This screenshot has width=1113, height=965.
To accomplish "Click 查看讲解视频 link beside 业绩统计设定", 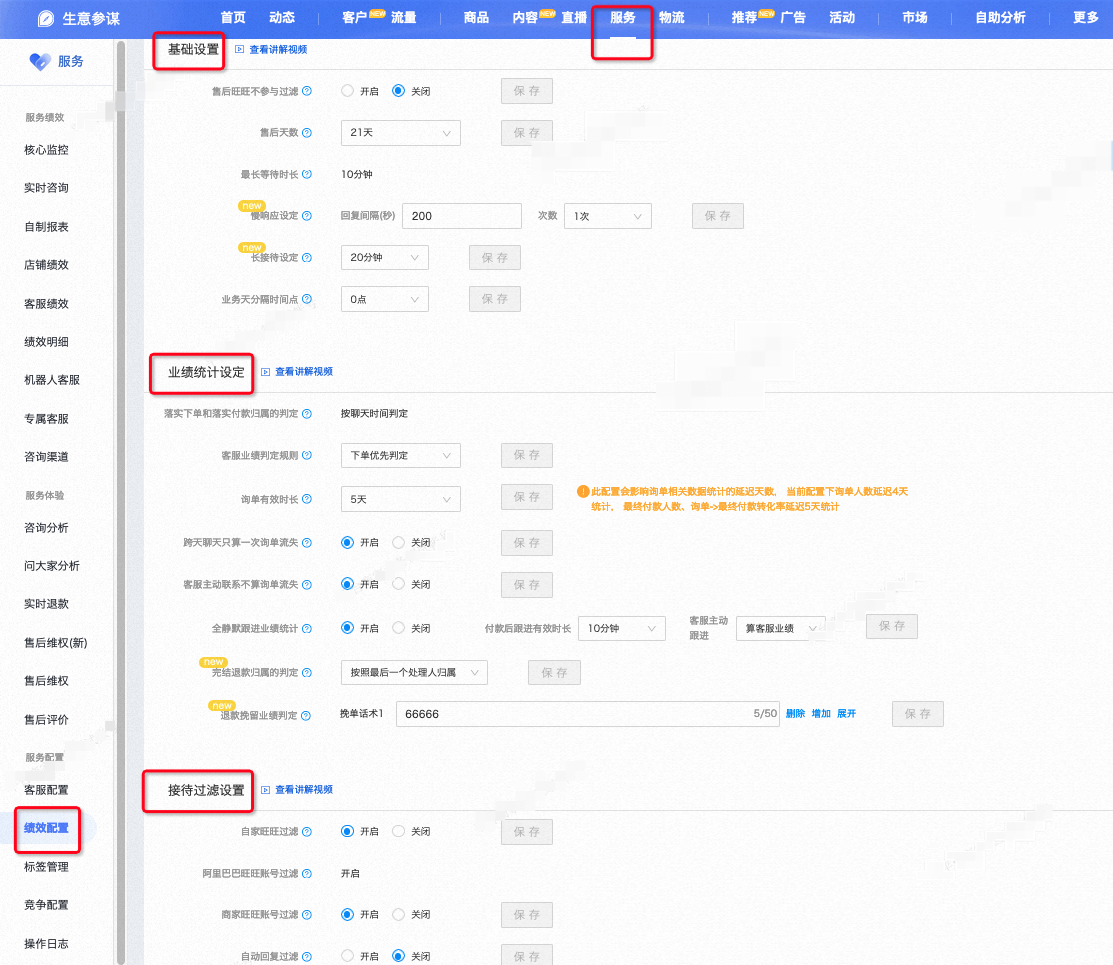I will pos(304,371).
